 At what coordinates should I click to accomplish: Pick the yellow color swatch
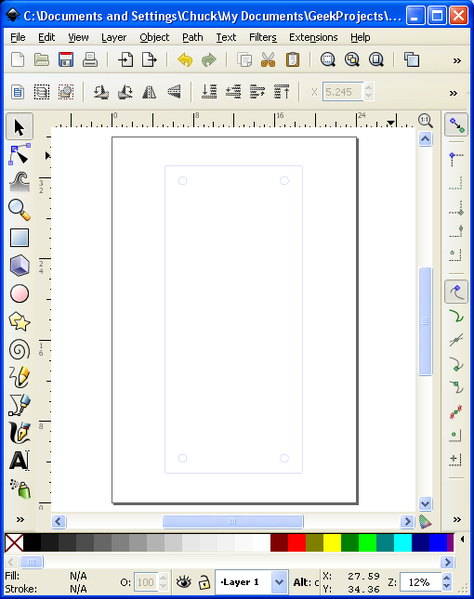click(332, 543)
